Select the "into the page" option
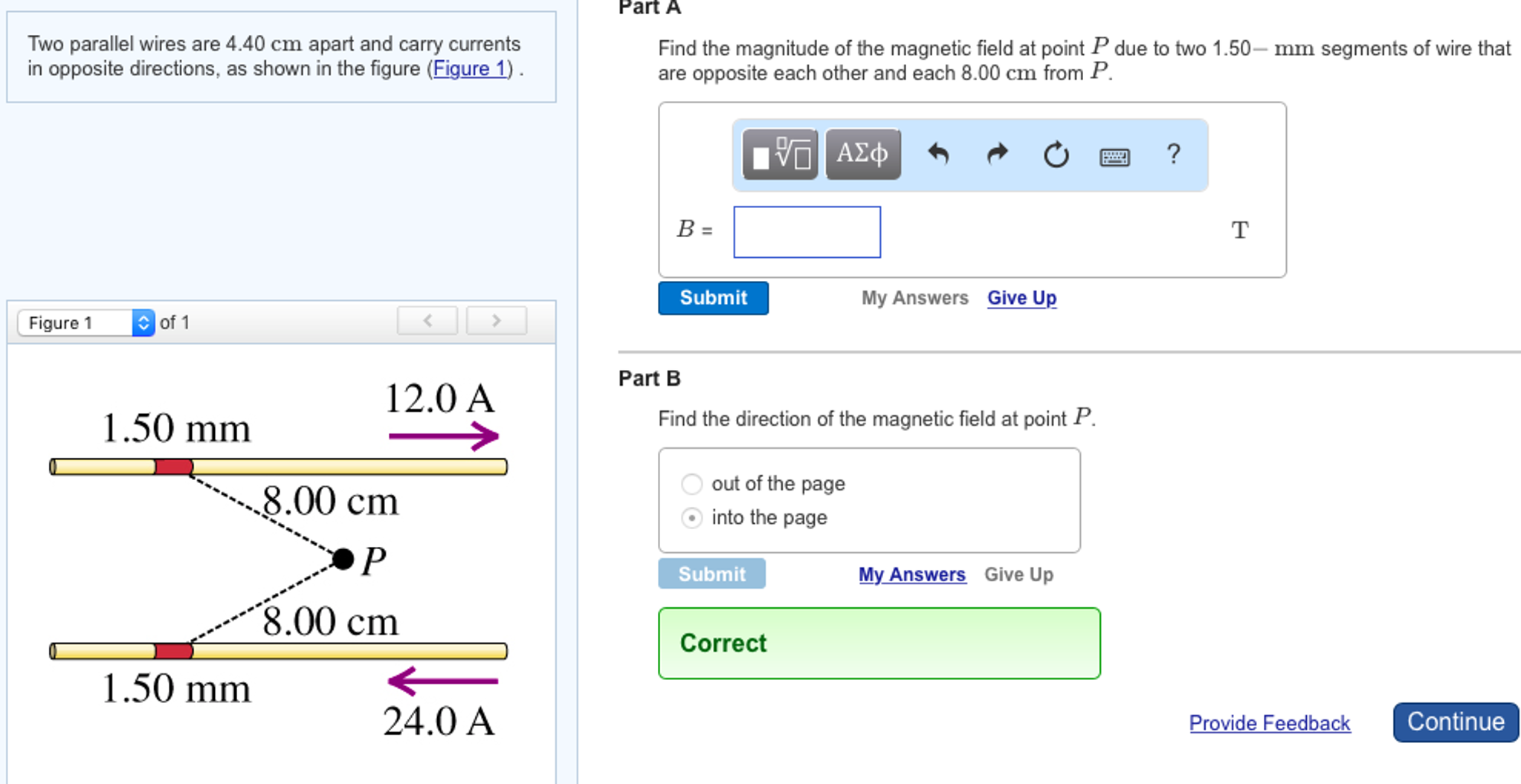 point(692,518)
